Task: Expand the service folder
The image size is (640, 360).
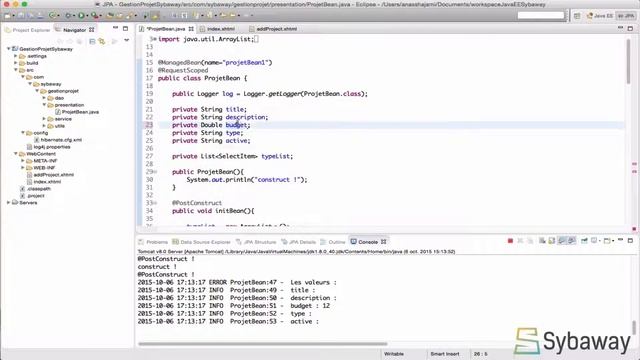Action: tap(44, 119)
